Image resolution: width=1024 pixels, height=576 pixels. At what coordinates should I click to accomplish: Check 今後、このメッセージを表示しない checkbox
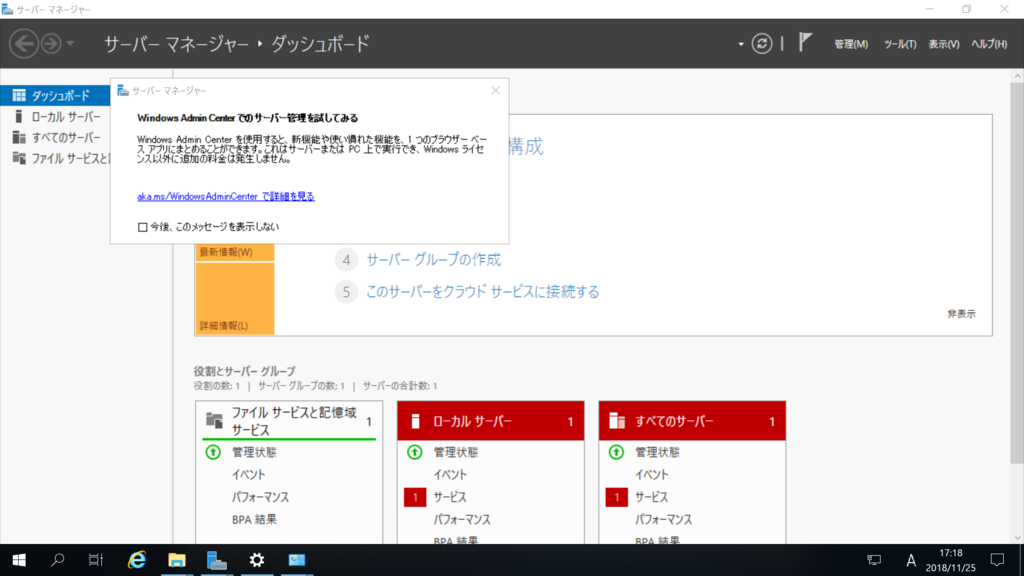[142, 227]
